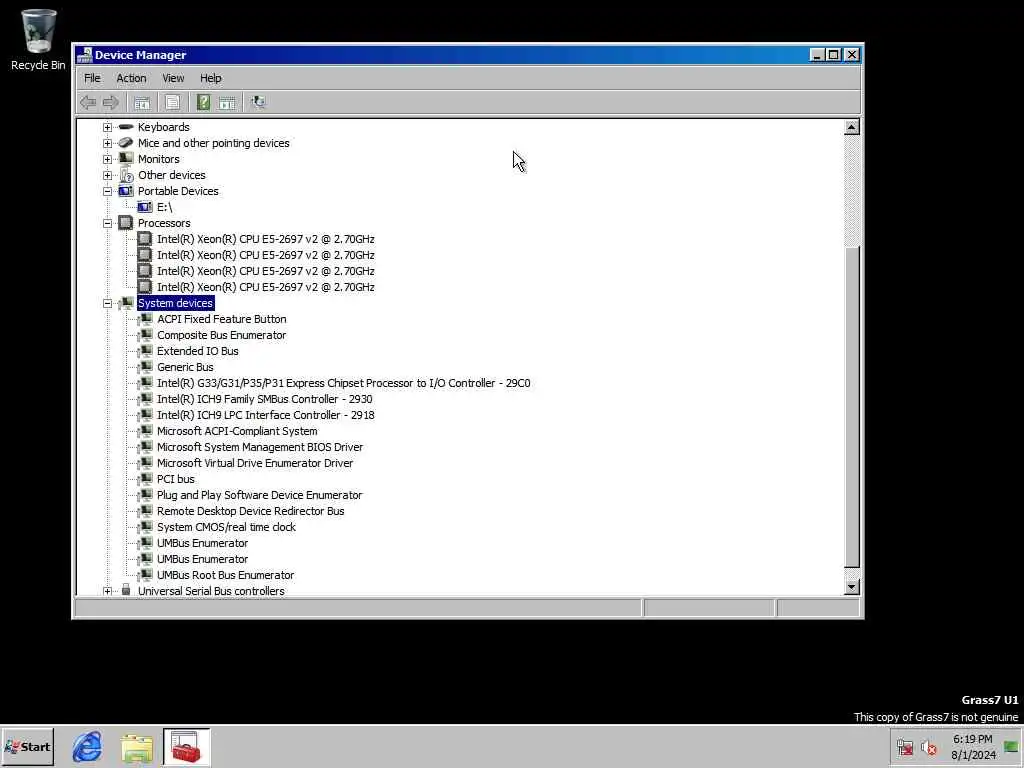Select Intel ICH9 Family SMBus Controller - 2930
Viewport: 1024px width, 768px height.
click(264, 399)
